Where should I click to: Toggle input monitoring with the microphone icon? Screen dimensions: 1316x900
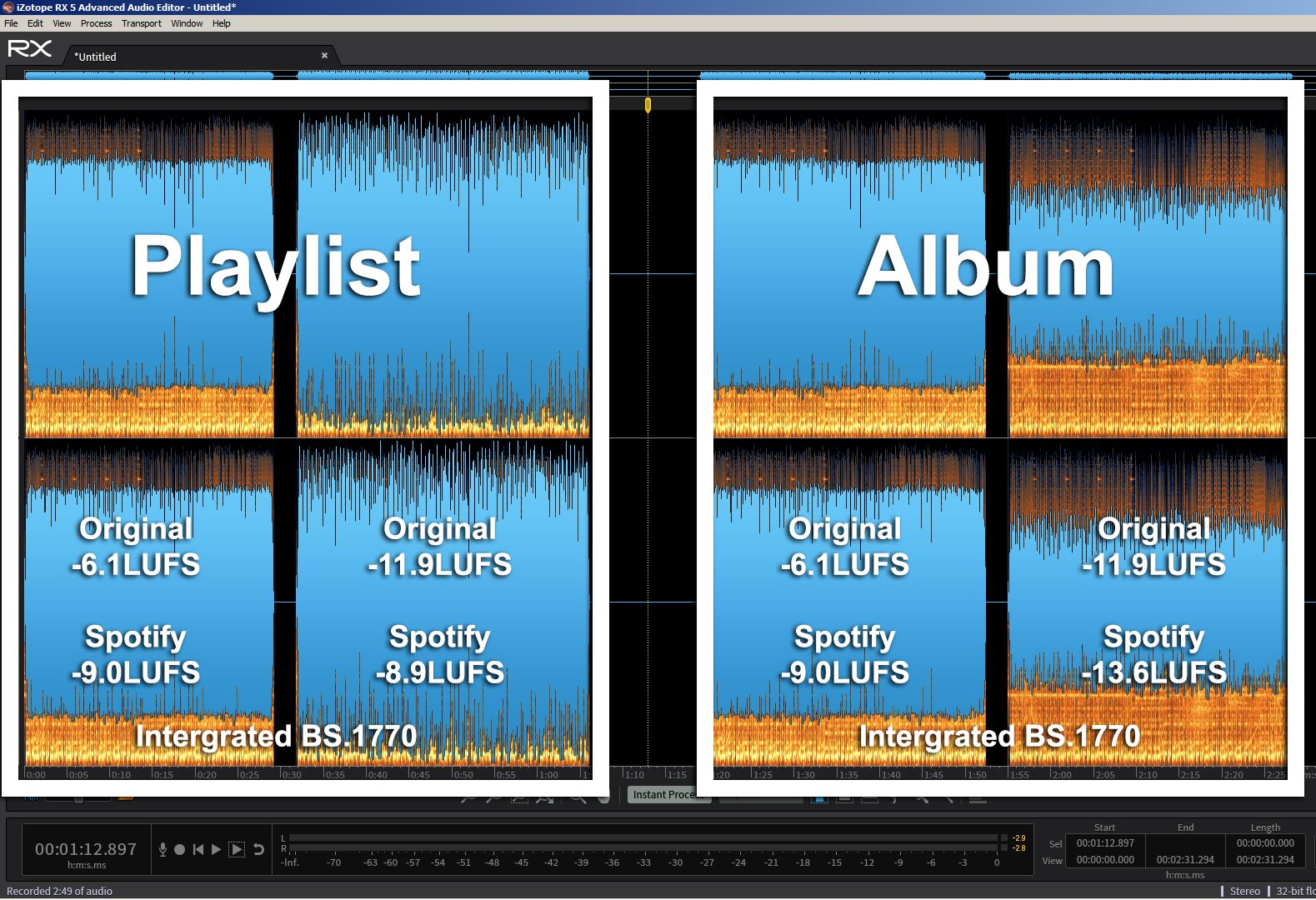tap(163, 849)
